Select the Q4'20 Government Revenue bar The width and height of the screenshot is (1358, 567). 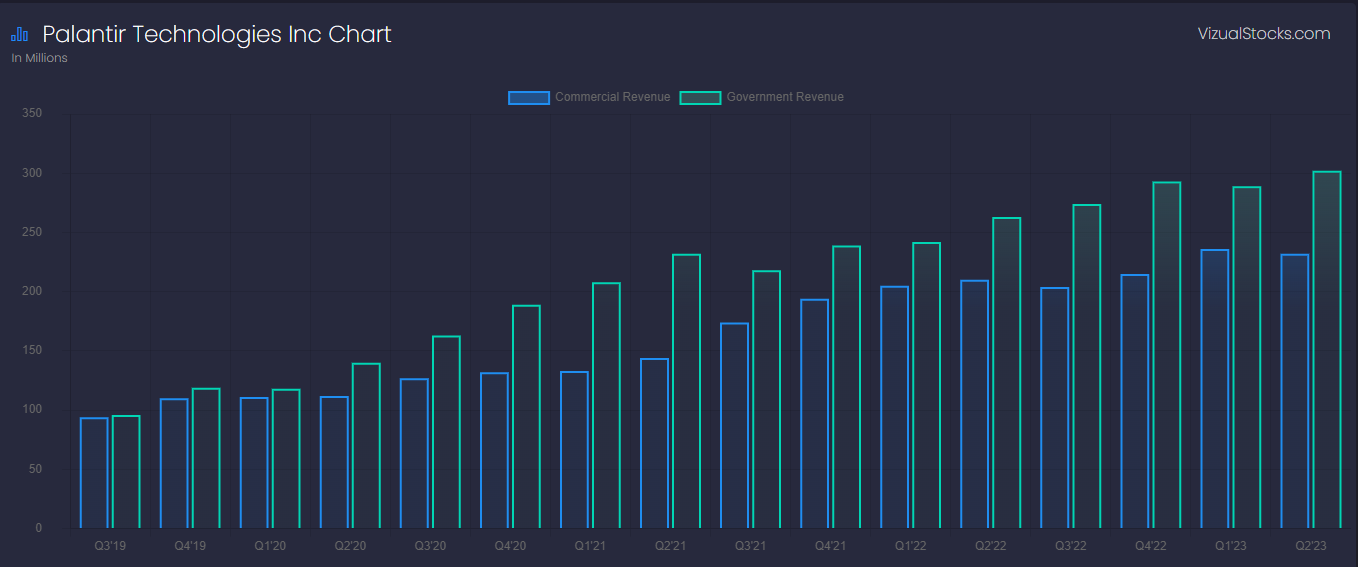pyautogui.click(x=526, y=417)
